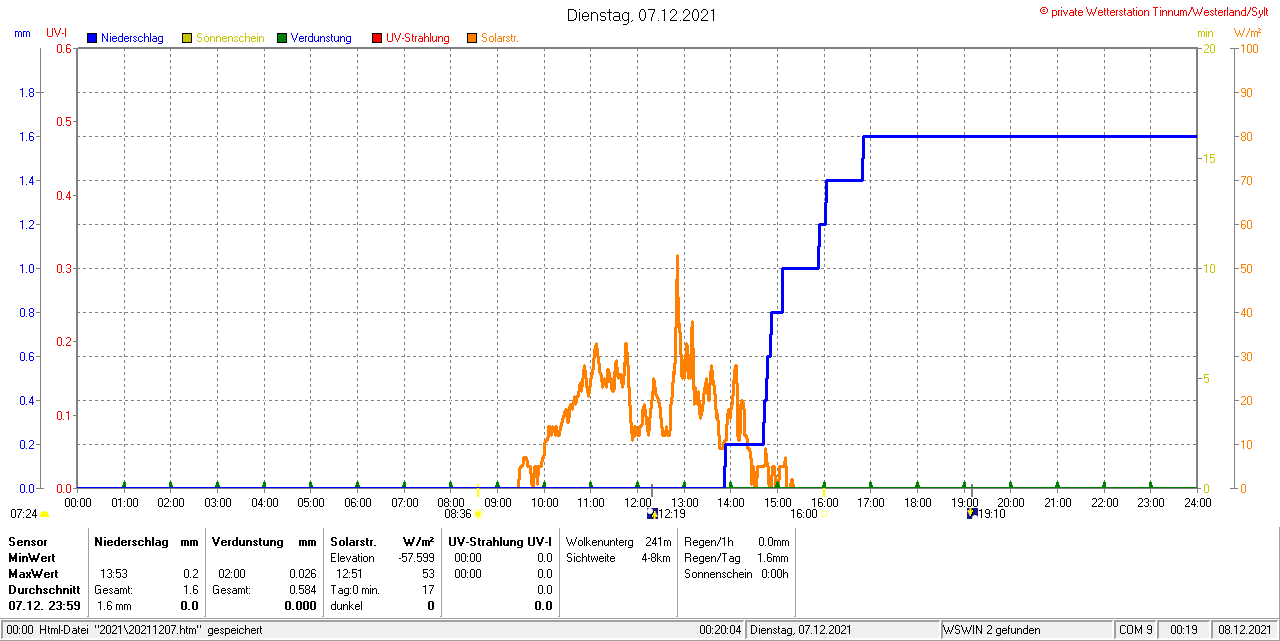Click the yellow Sonnenschein legend swatch
This screenshot has height=641, width=1280.
point(187,38)
